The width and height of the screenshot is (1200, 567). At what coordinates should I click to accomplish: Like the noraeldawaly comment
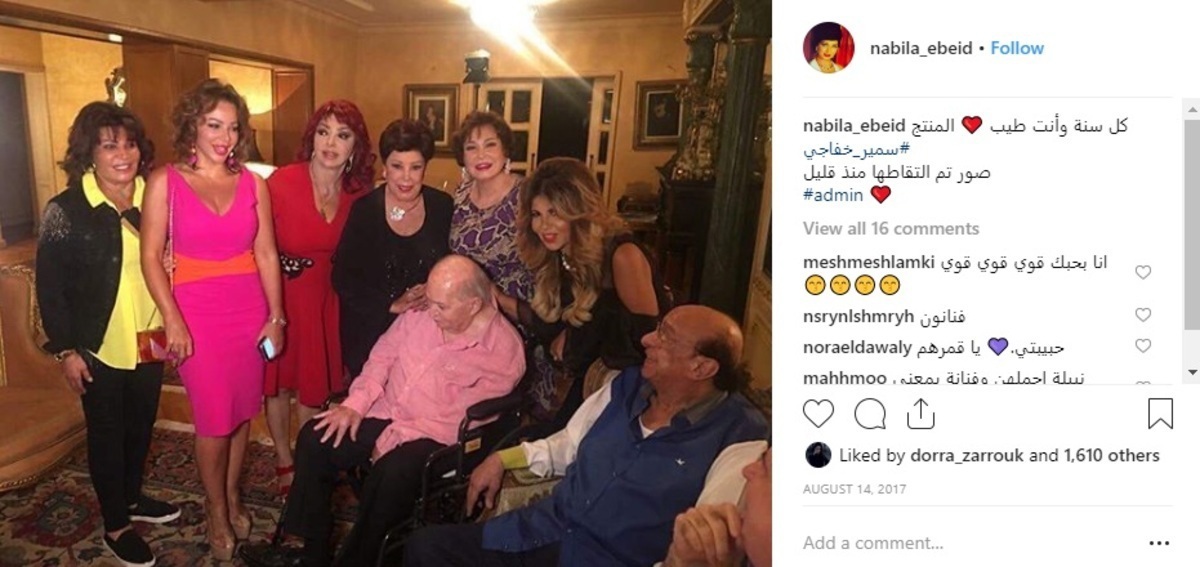[1143, 346]
